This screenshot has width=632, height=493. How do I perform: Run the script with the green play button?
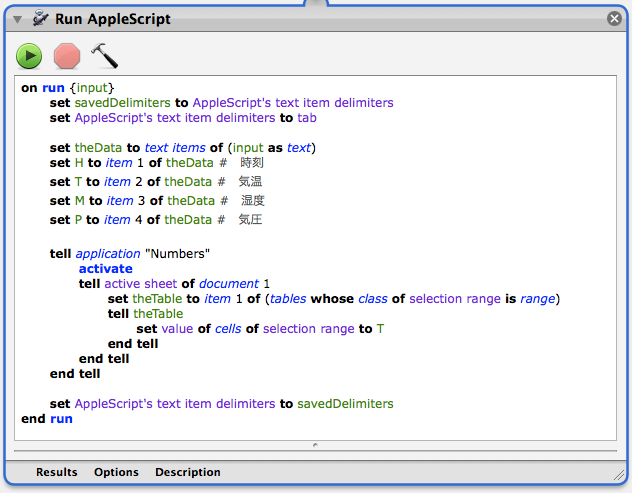coord(29,55)
